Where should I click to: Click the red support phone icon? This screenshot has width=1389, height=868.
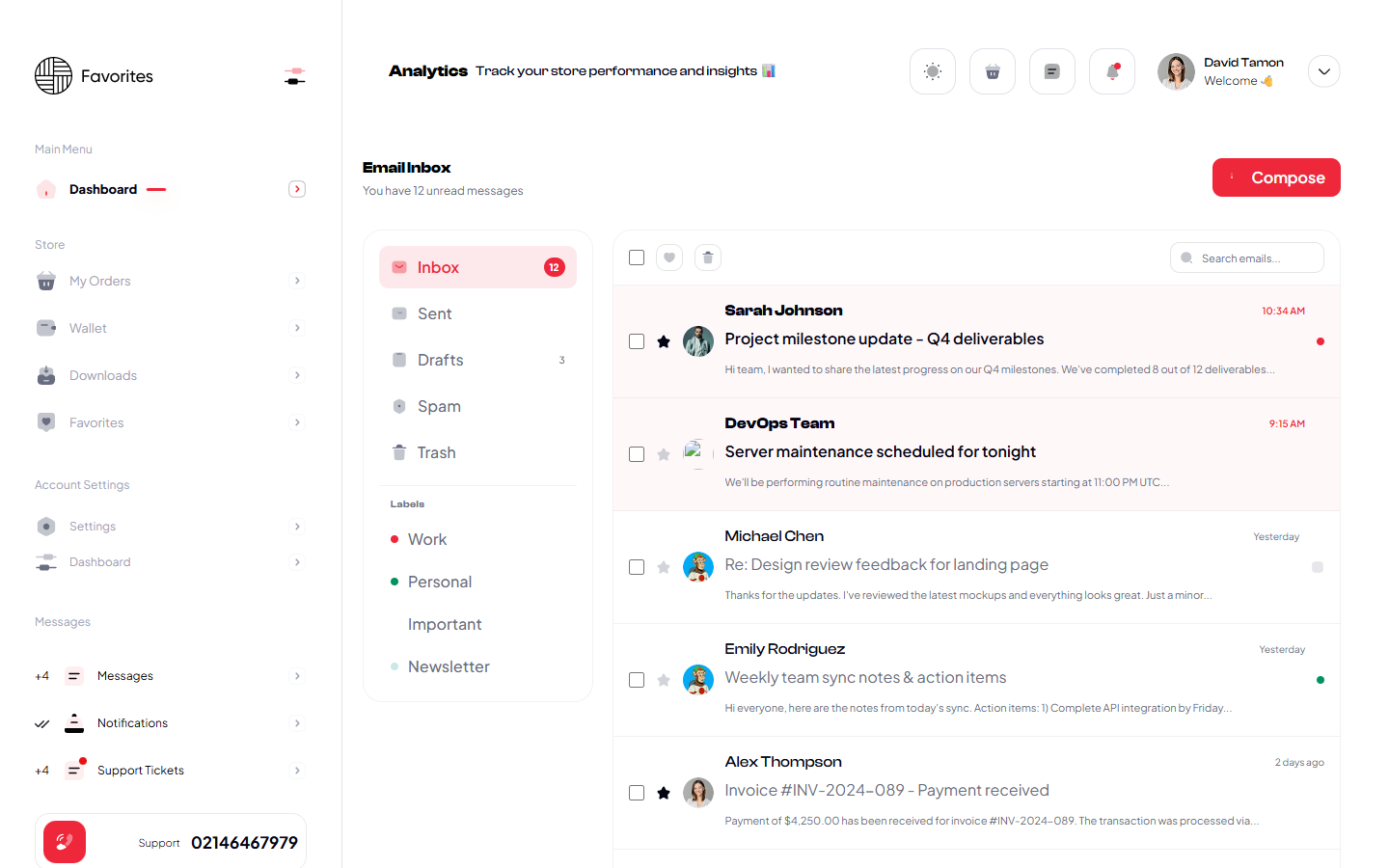point(65,842)
